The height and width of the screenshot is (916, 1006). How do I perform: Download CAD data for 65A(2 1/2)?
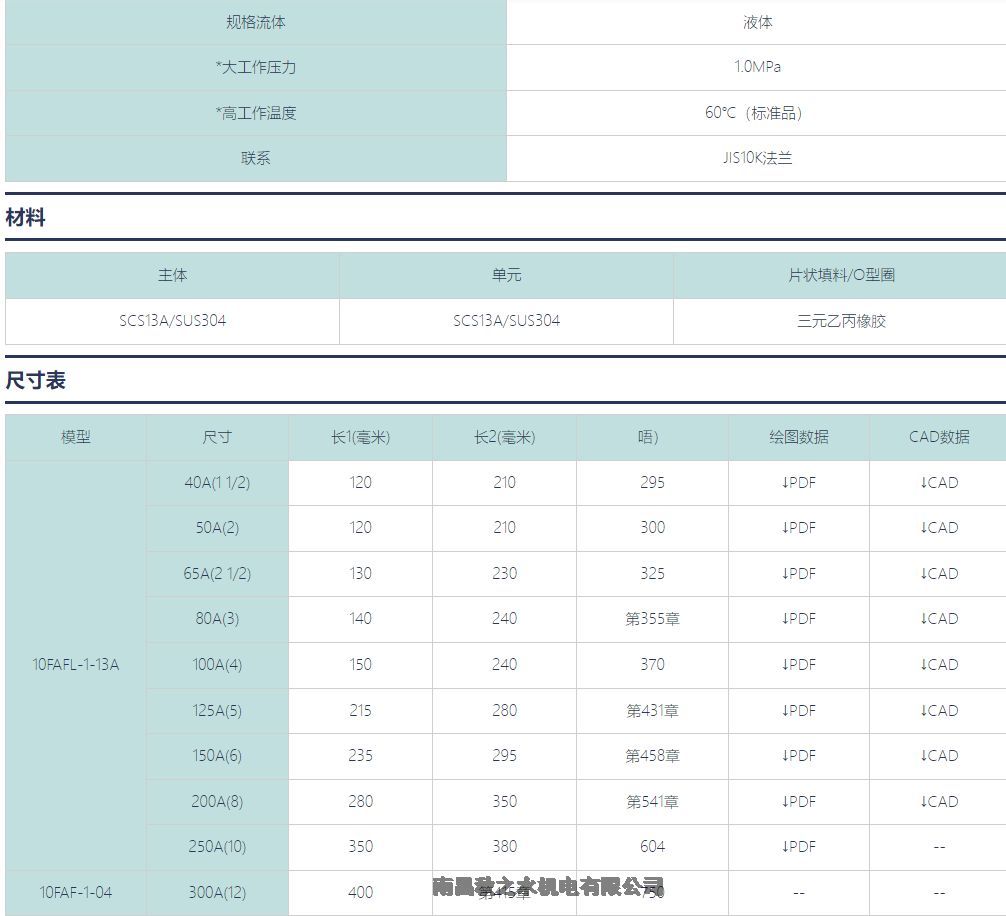[x=939, y=574]
